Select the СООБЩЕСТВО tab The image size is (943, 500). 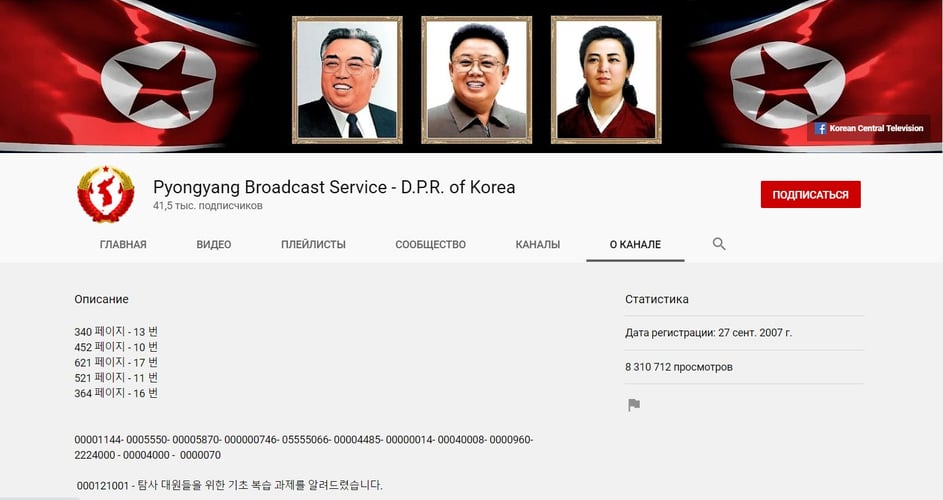(431, 244)
